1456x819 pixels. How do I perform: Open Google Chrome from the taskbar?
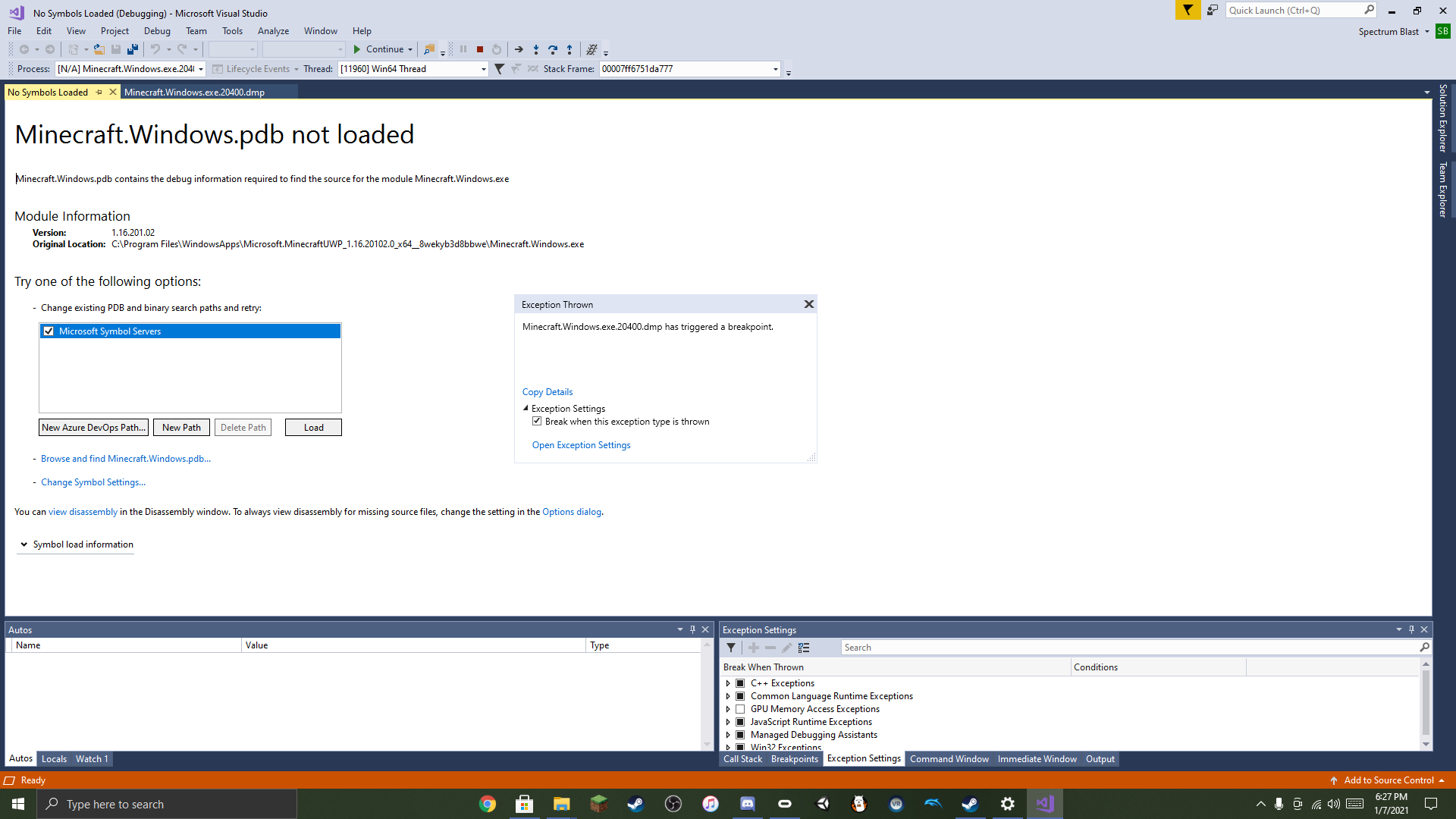487,804
